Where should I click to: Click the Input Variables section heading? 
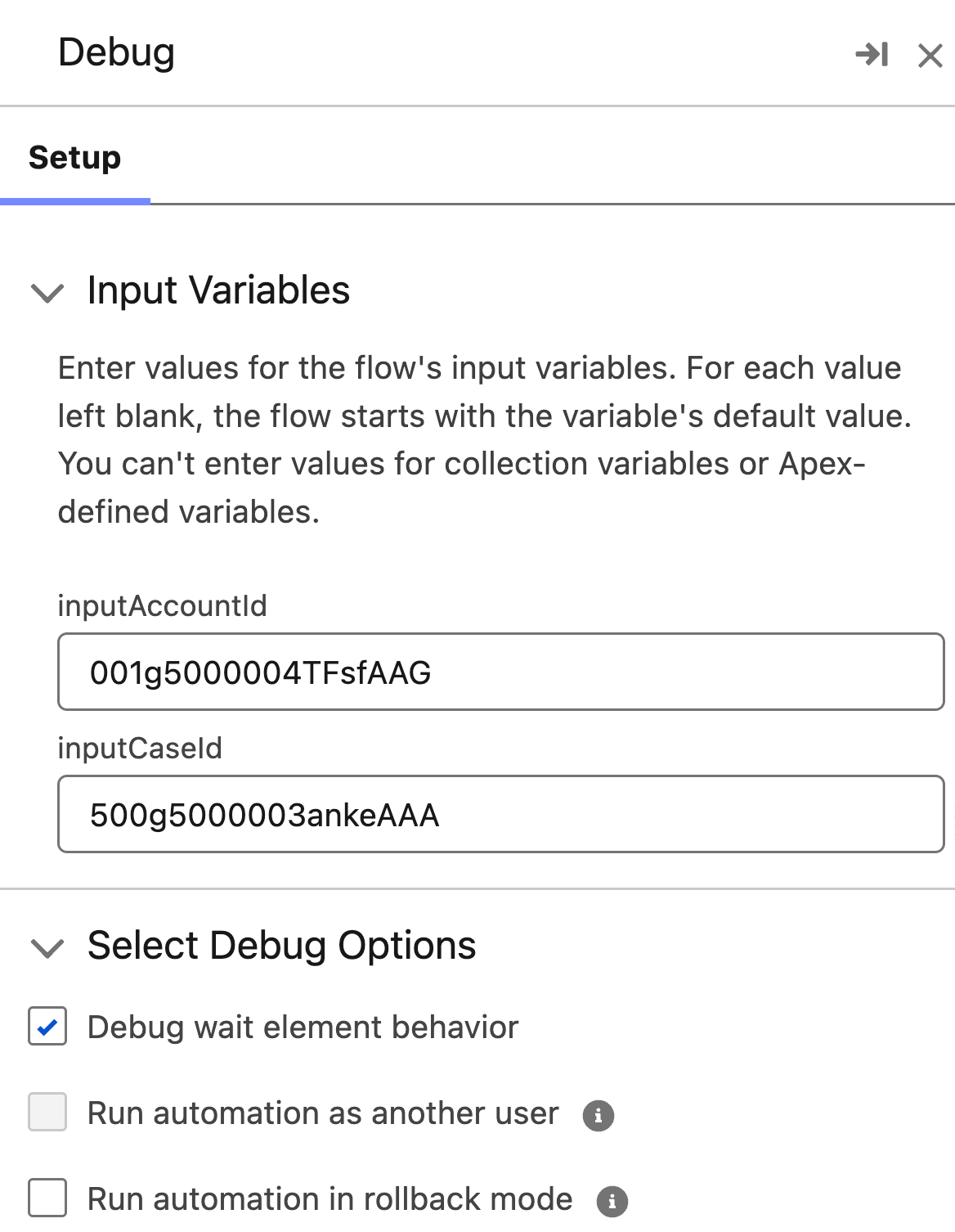(x=218, y=290)
